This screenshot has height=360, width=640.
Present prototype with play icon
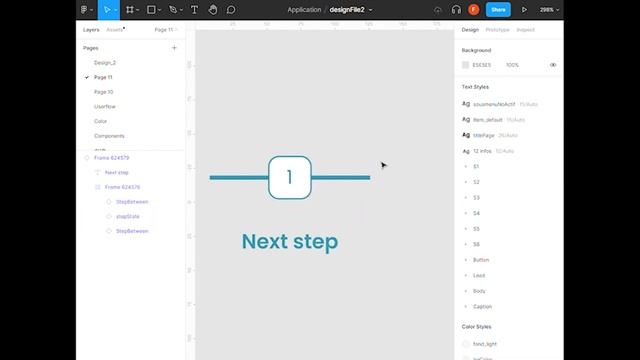[524, 9]
